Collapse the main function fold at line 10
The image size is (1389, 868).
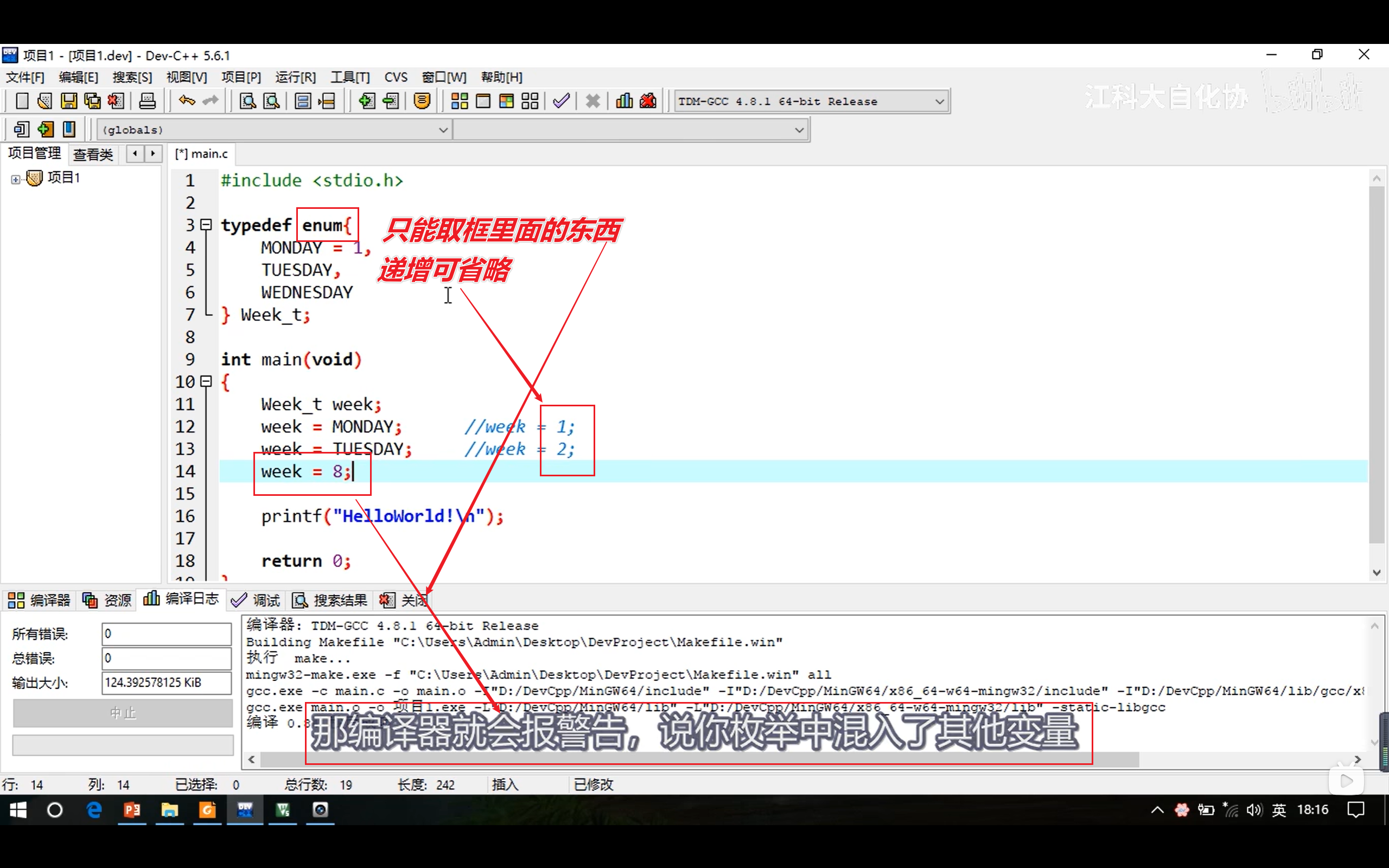[207, 381]
